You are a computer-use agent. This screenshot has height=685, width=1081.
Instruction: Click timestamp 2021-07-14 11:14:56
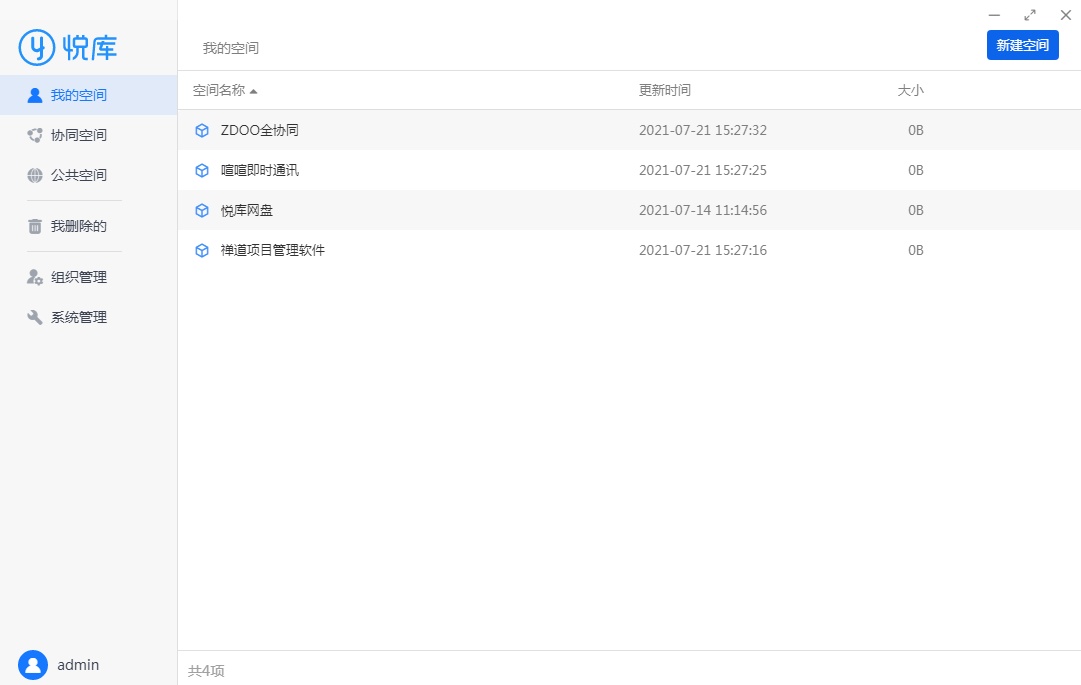coord(703,210)
